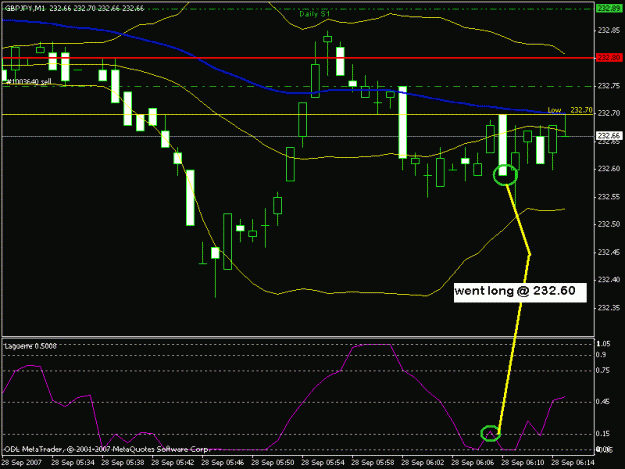Viewport: 625px width, 469px height.
Task: Click the green 232.89 price tag
Action: pyautogui.click(x=608, y=8)
